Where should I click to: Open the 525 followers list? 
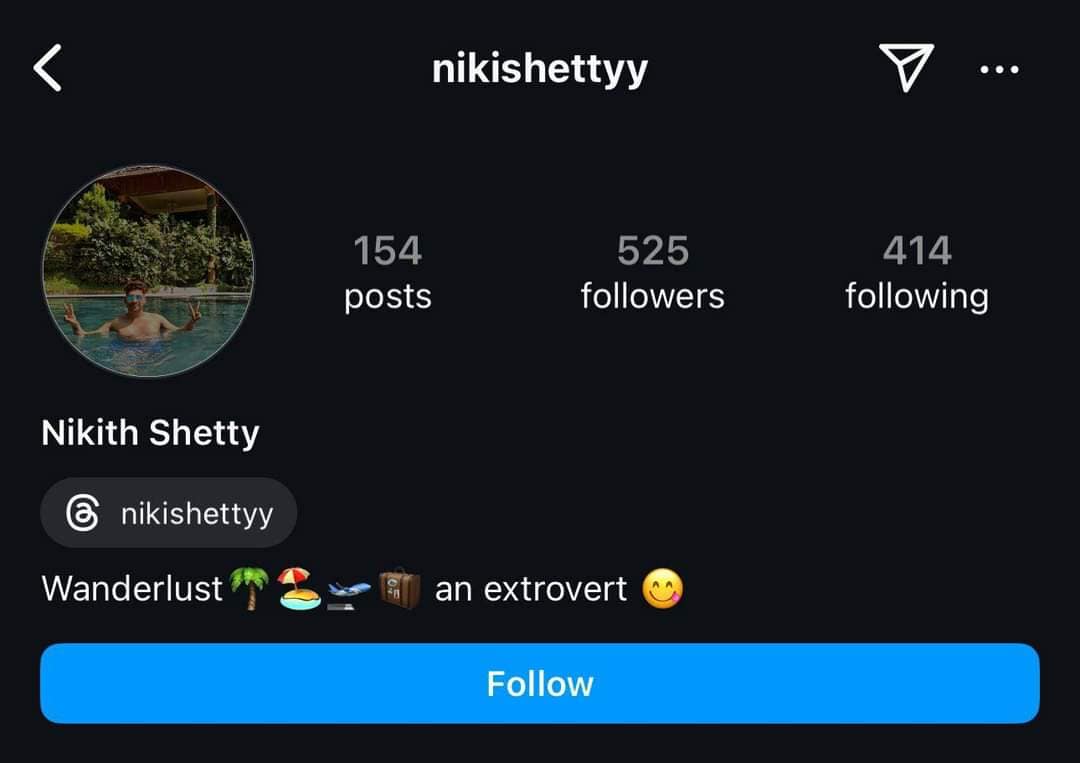tap(652, 273)
